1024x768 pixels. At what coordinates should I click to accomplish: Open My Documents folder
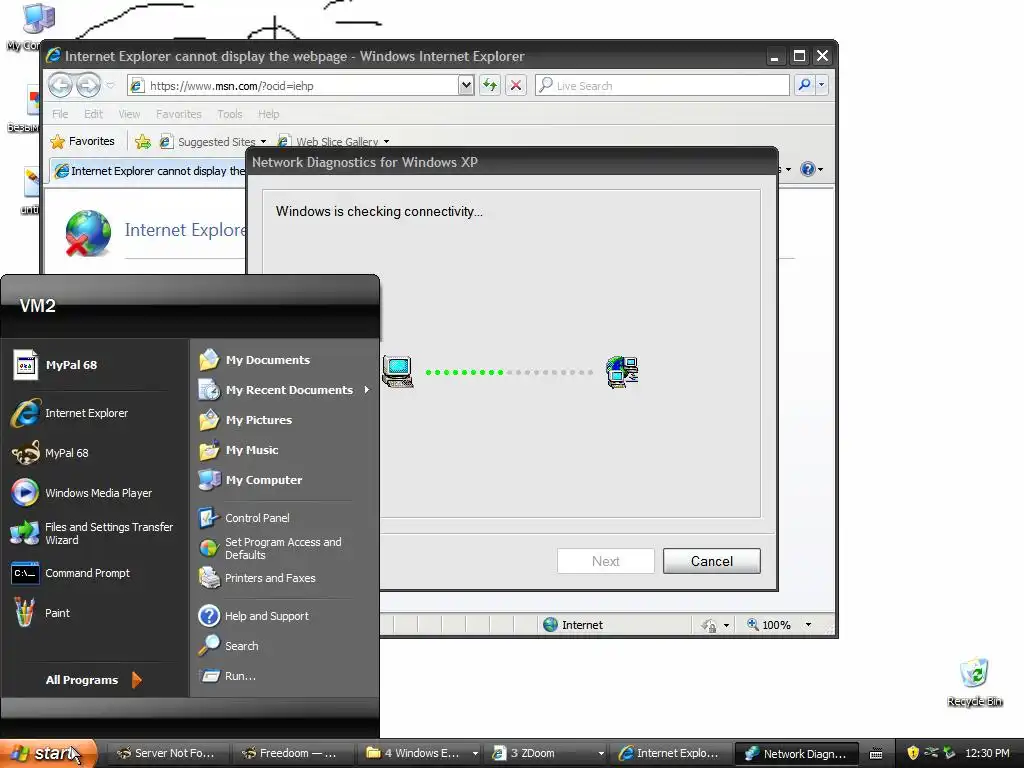(284, 360)
